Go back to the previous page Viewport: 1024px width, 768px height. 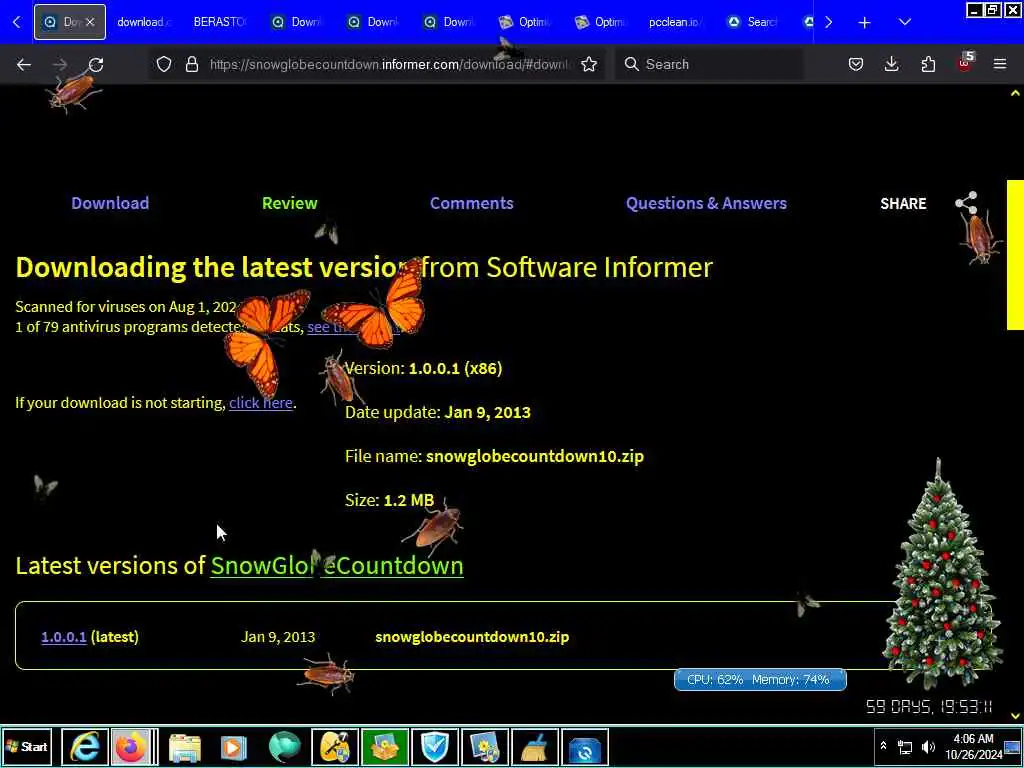[x=24, y=64]
